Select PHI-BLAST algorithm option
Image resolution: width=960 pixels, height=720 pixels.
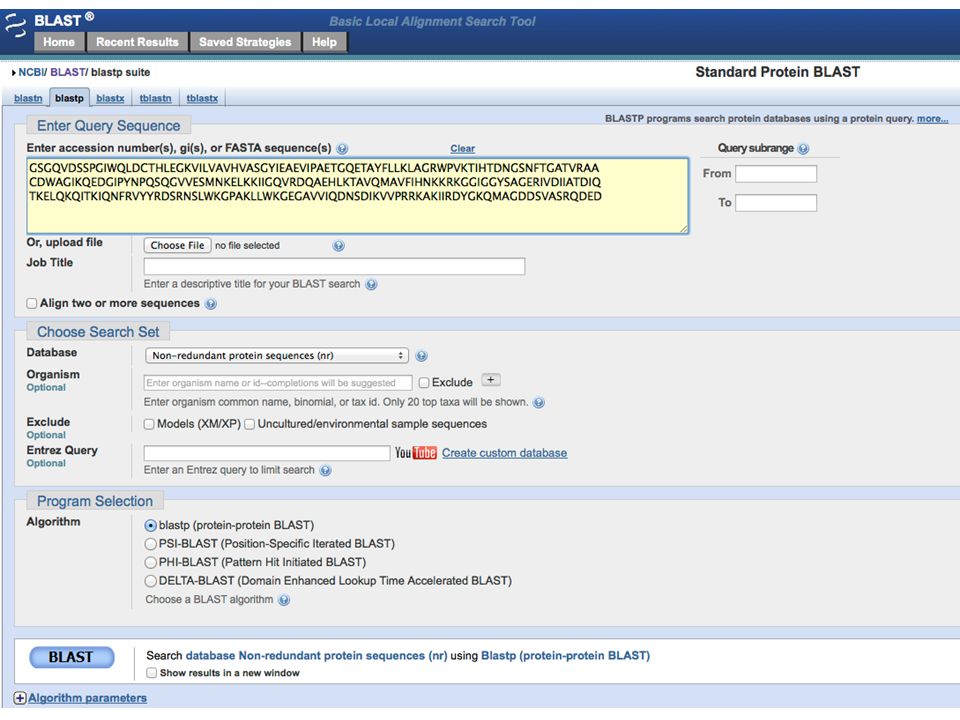pyautogui.click(x=151, y=562)
